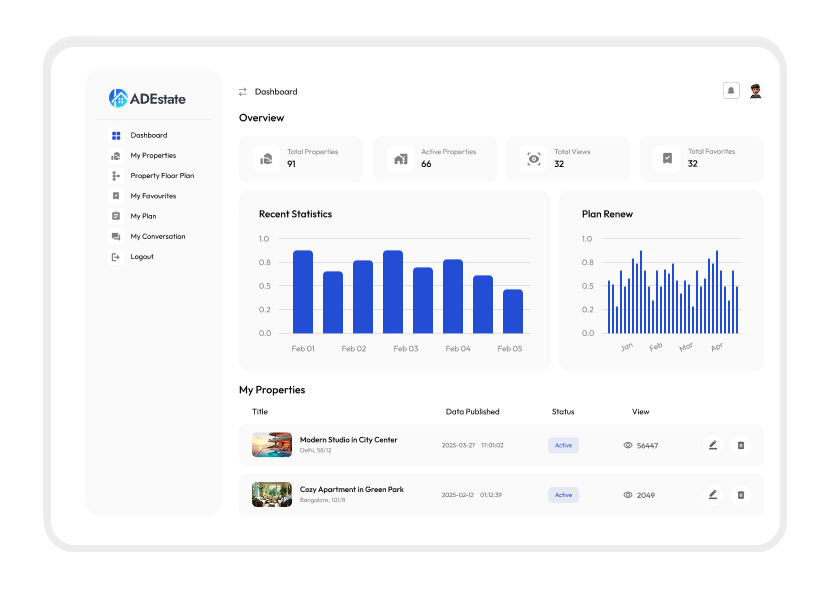Click the Total Favorites bookmark icon
Image resolution: width=830 pixels, height=592 pixels.
click(667, 159)
